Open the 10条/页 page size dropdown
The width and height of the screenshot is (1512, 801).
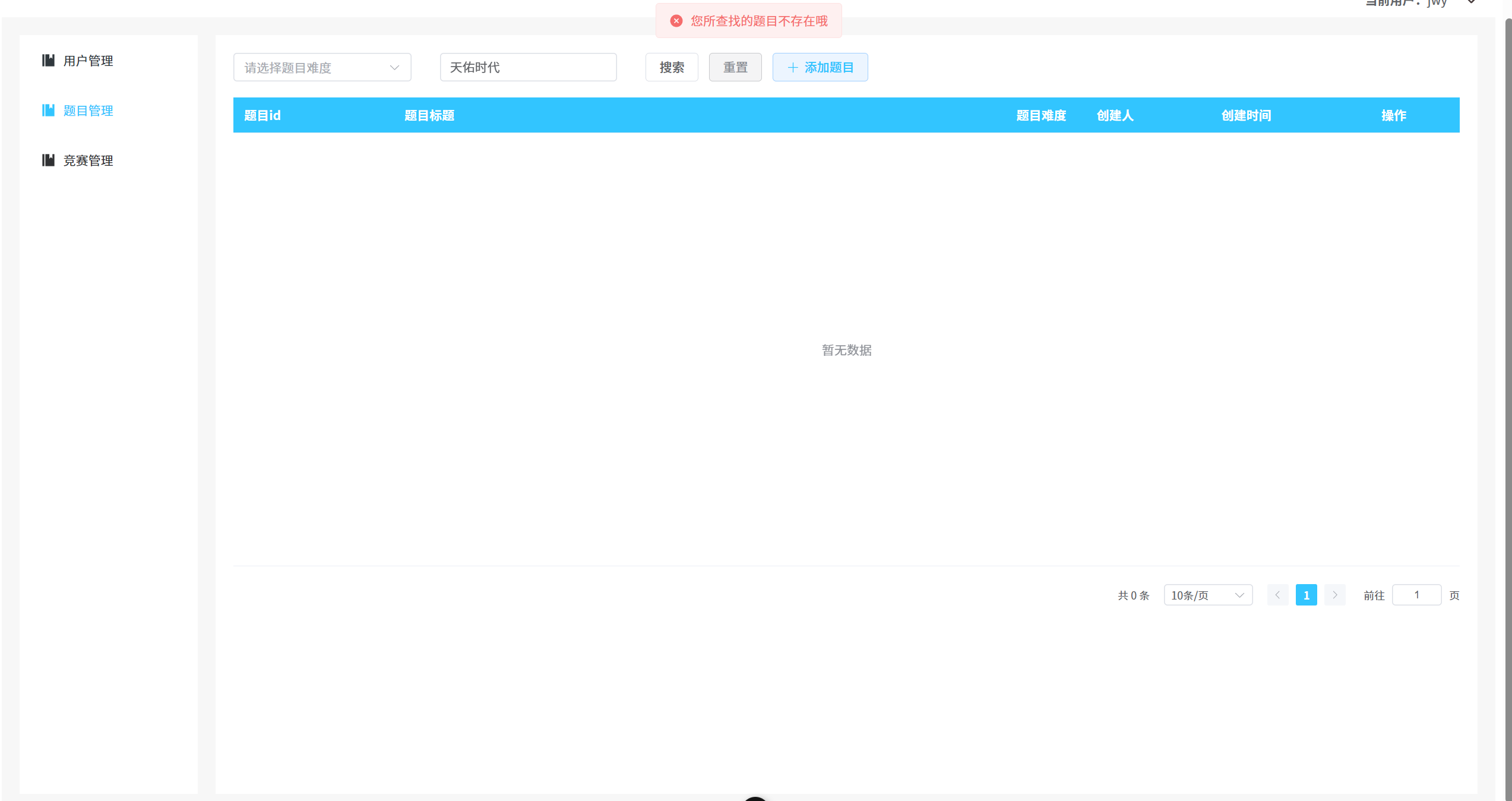click(x=1208, y=595)
